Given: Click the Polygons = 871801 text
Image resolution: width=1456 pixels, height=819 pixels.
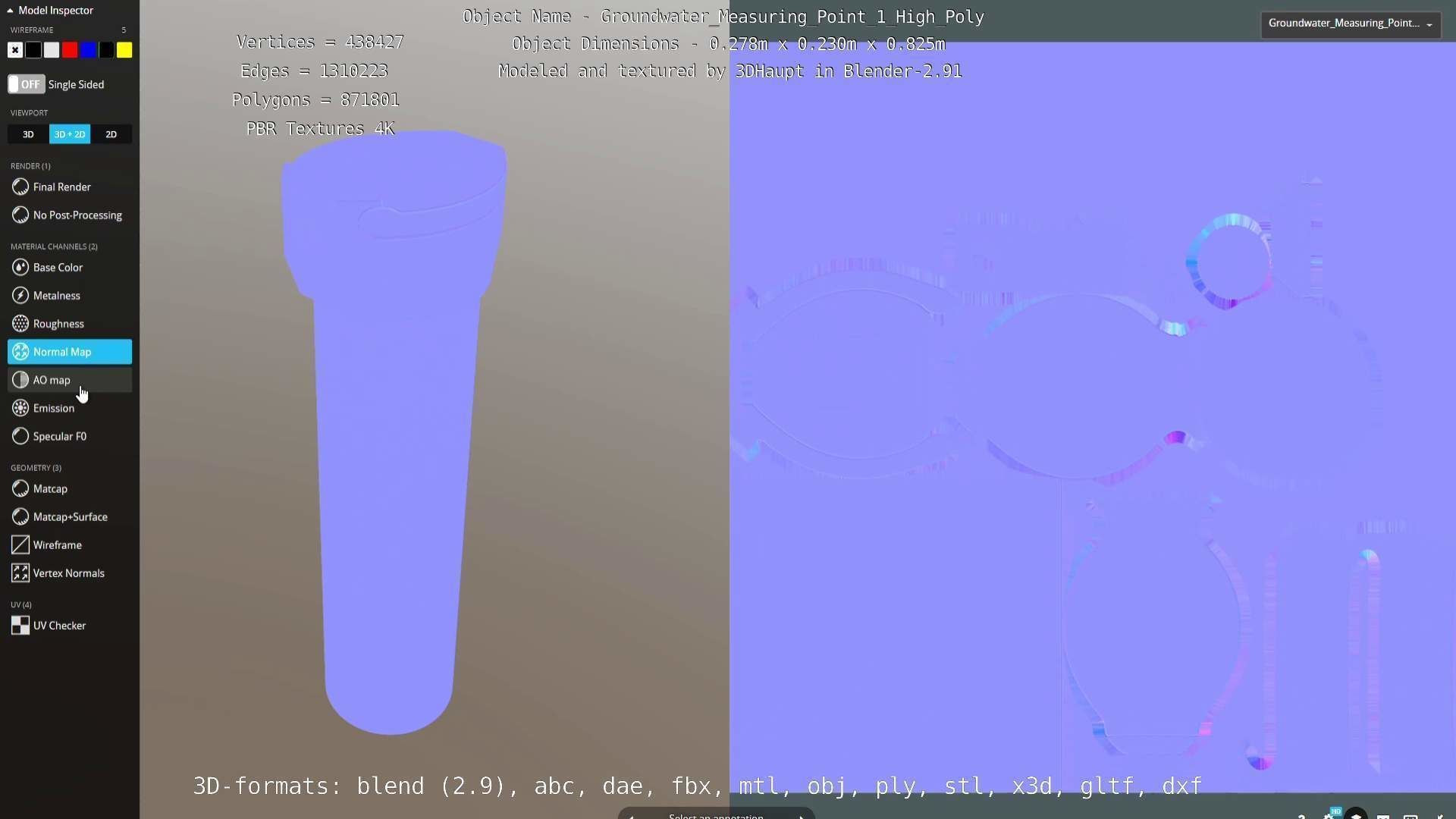Looking at the screenshot, I should coord(315,100).
